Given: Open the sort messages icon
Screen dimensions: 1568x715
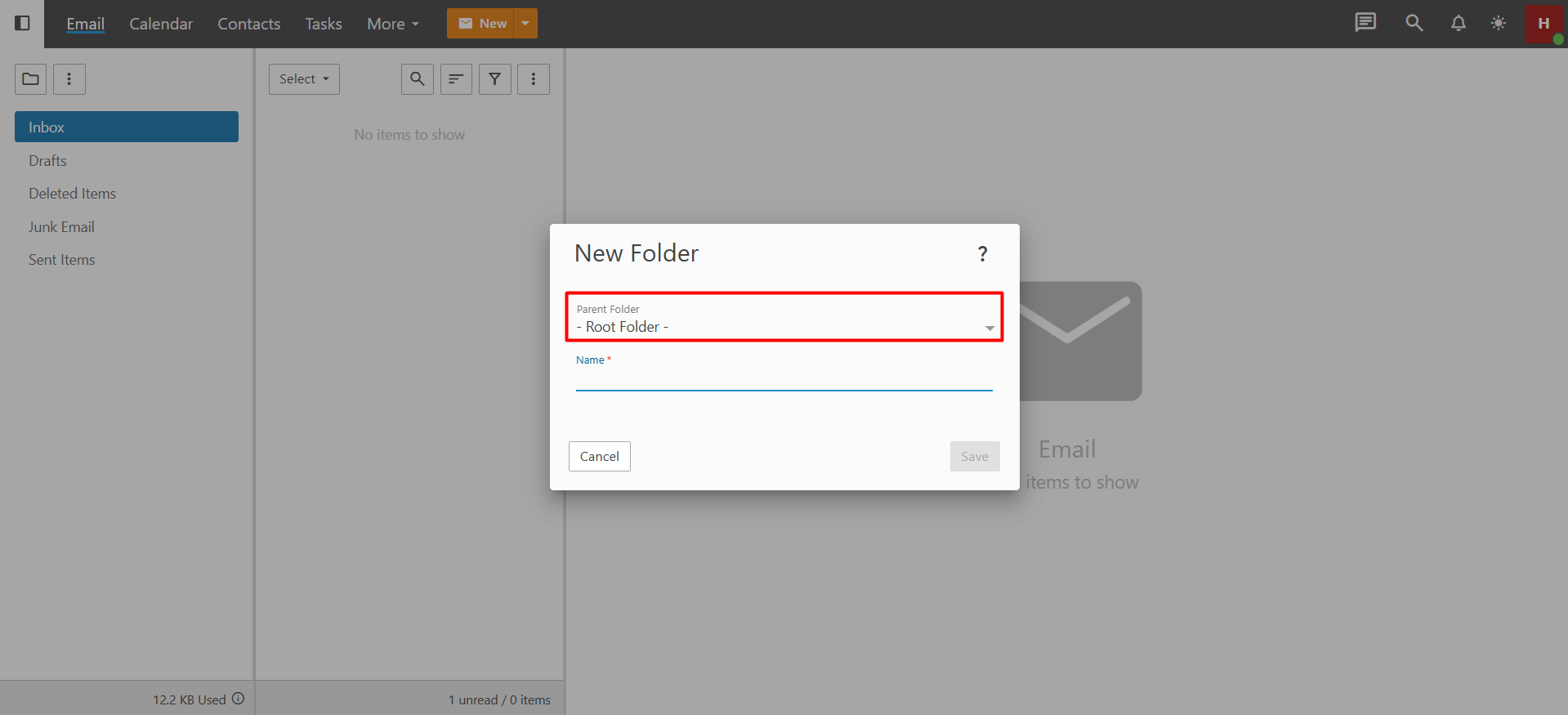Looking at the screenshot, I should coord(456,79).
